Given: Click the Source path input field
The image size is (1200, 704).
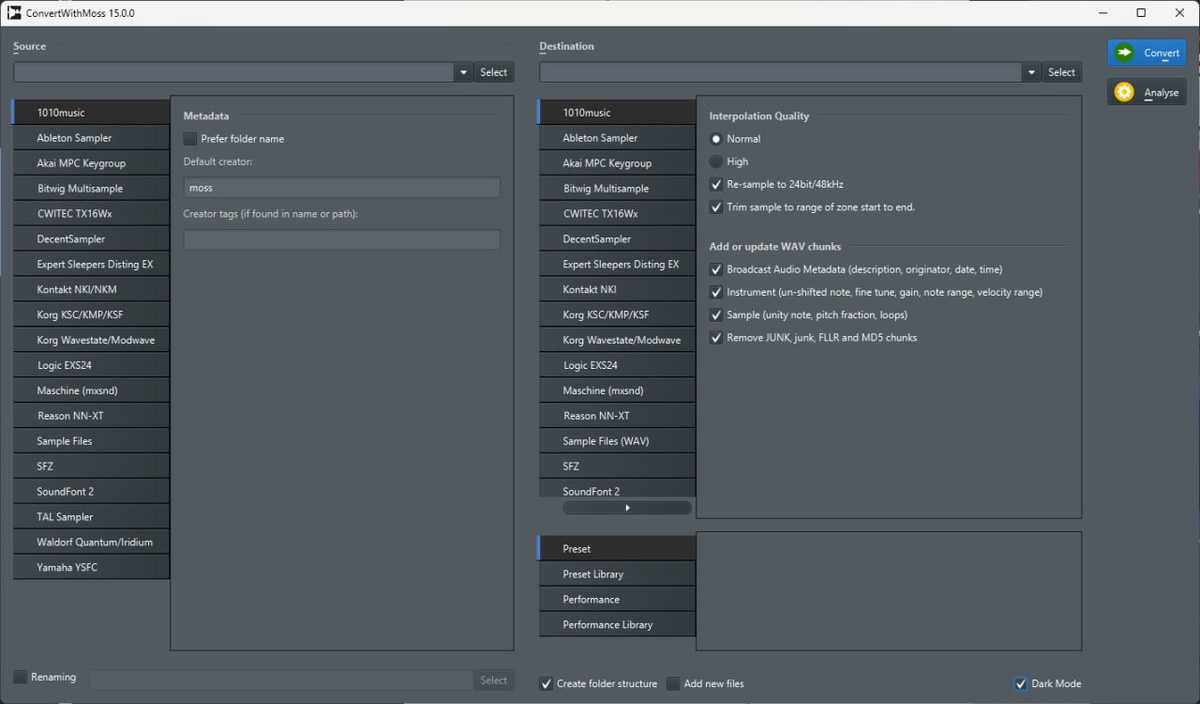Looking at the screenshot, I should click(x=234, y=72).
